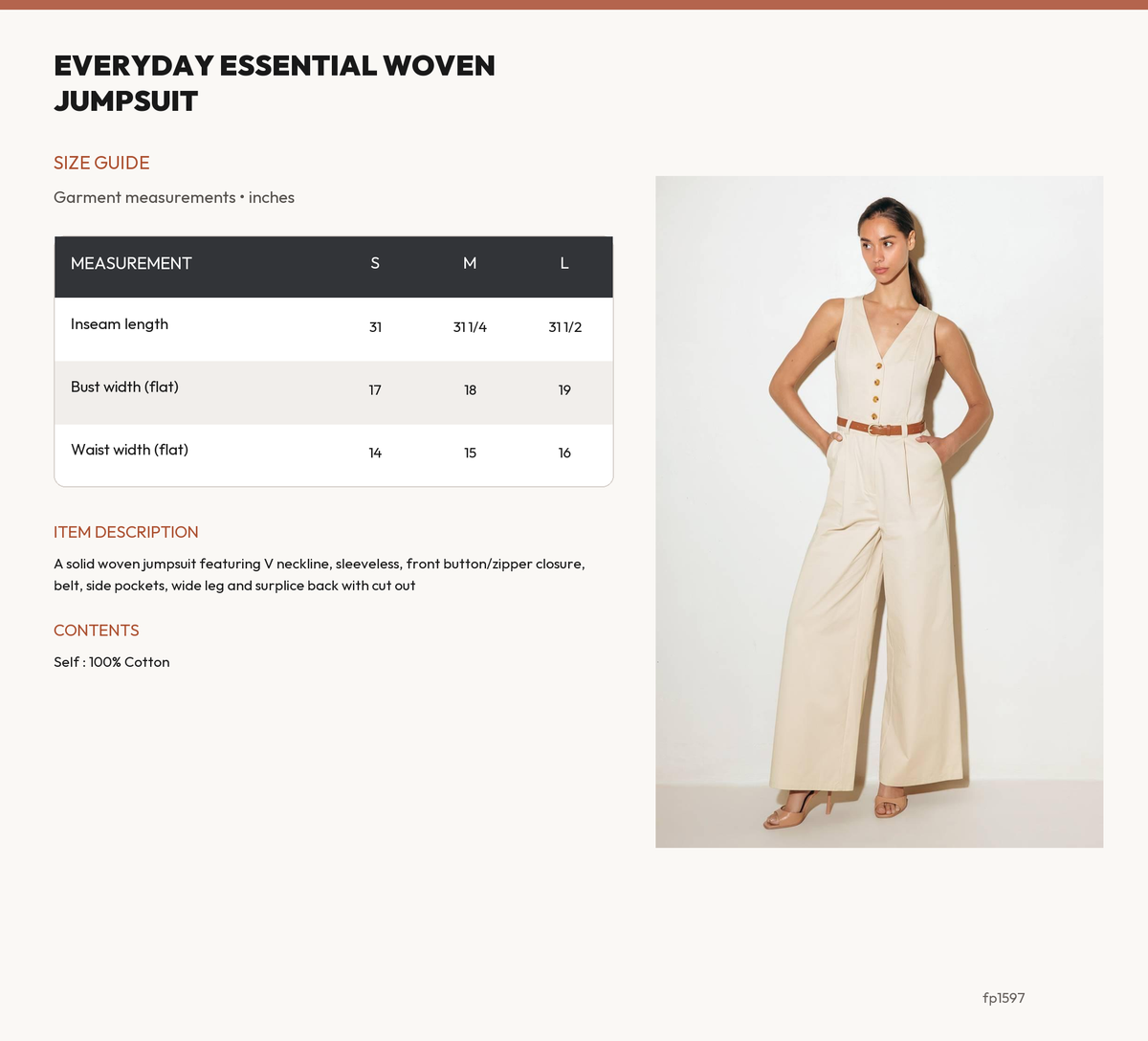
Task: Click 'Self : 100% Cotton' text
Action: click(x=112, y=662)
